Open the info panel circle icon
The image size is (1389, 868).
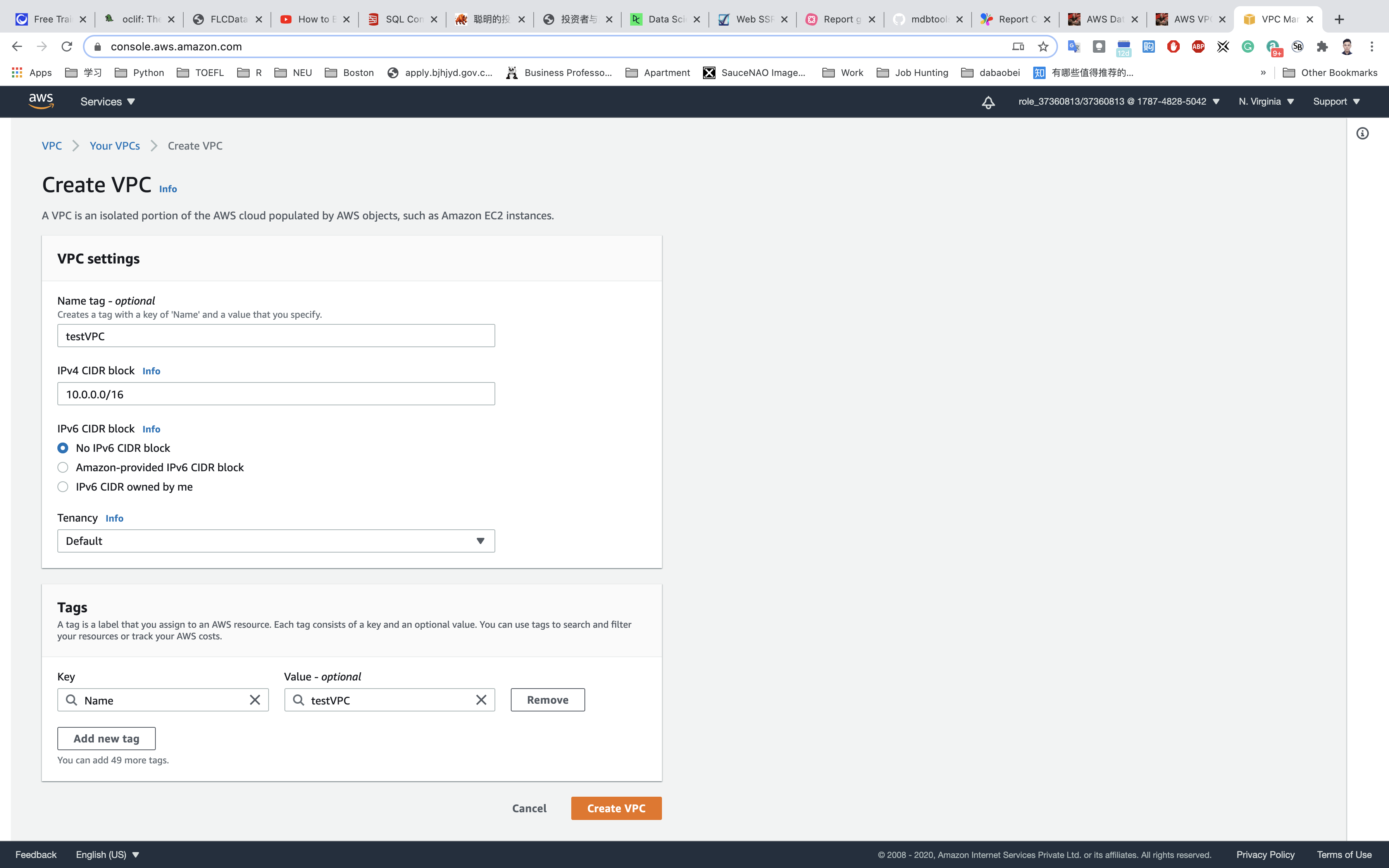pos(1362,134)
